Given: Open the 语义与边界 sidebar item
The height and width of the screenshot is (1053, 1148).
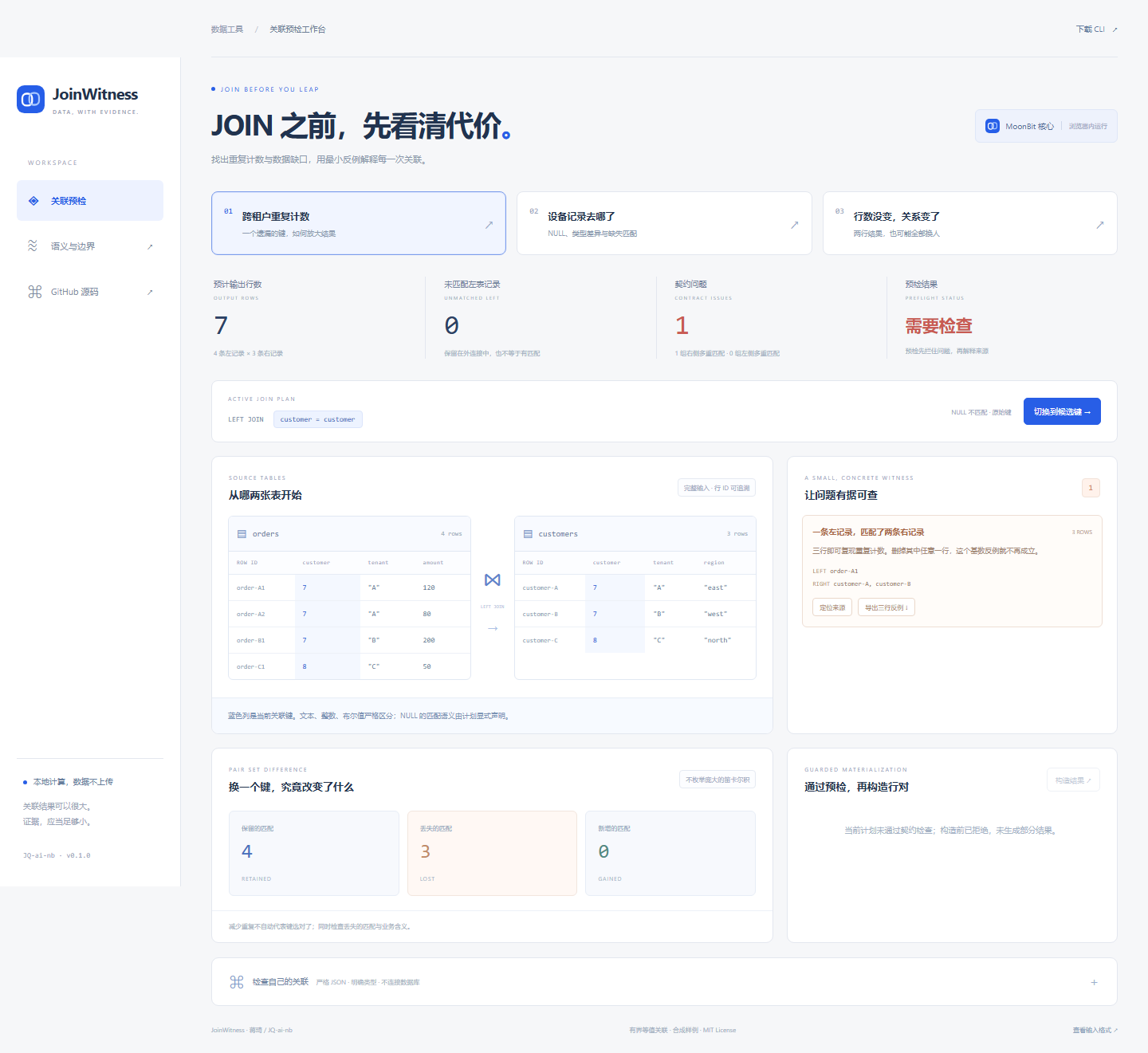Looking at the screenshot, I should click(90, 246).
